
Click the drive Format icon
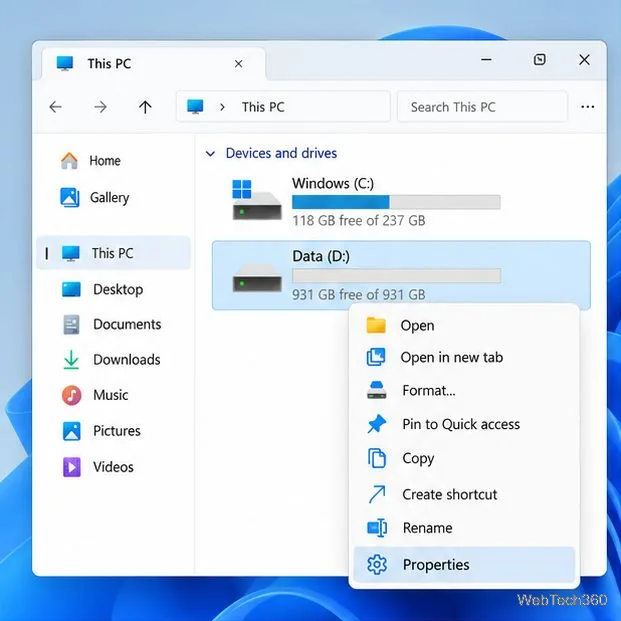pos(376,390)
